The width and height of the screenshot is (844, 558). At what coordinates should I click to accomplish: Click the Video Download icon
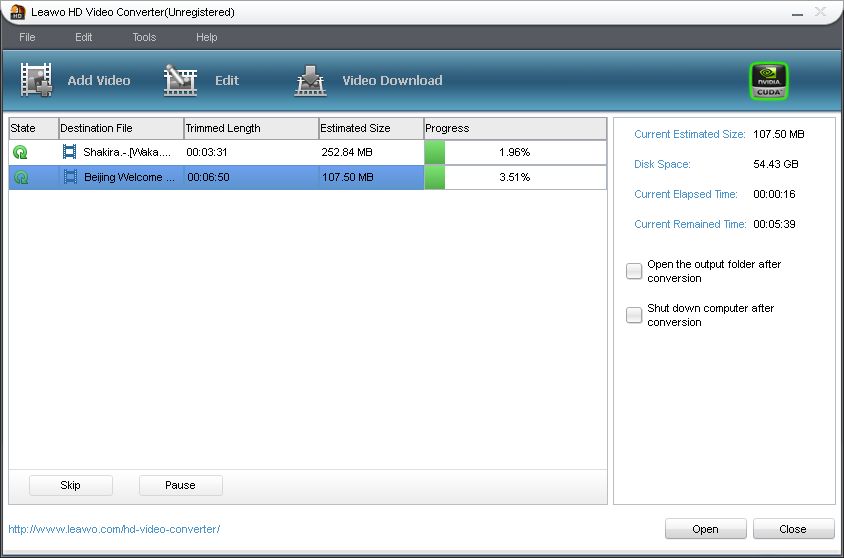pos(311,81)
